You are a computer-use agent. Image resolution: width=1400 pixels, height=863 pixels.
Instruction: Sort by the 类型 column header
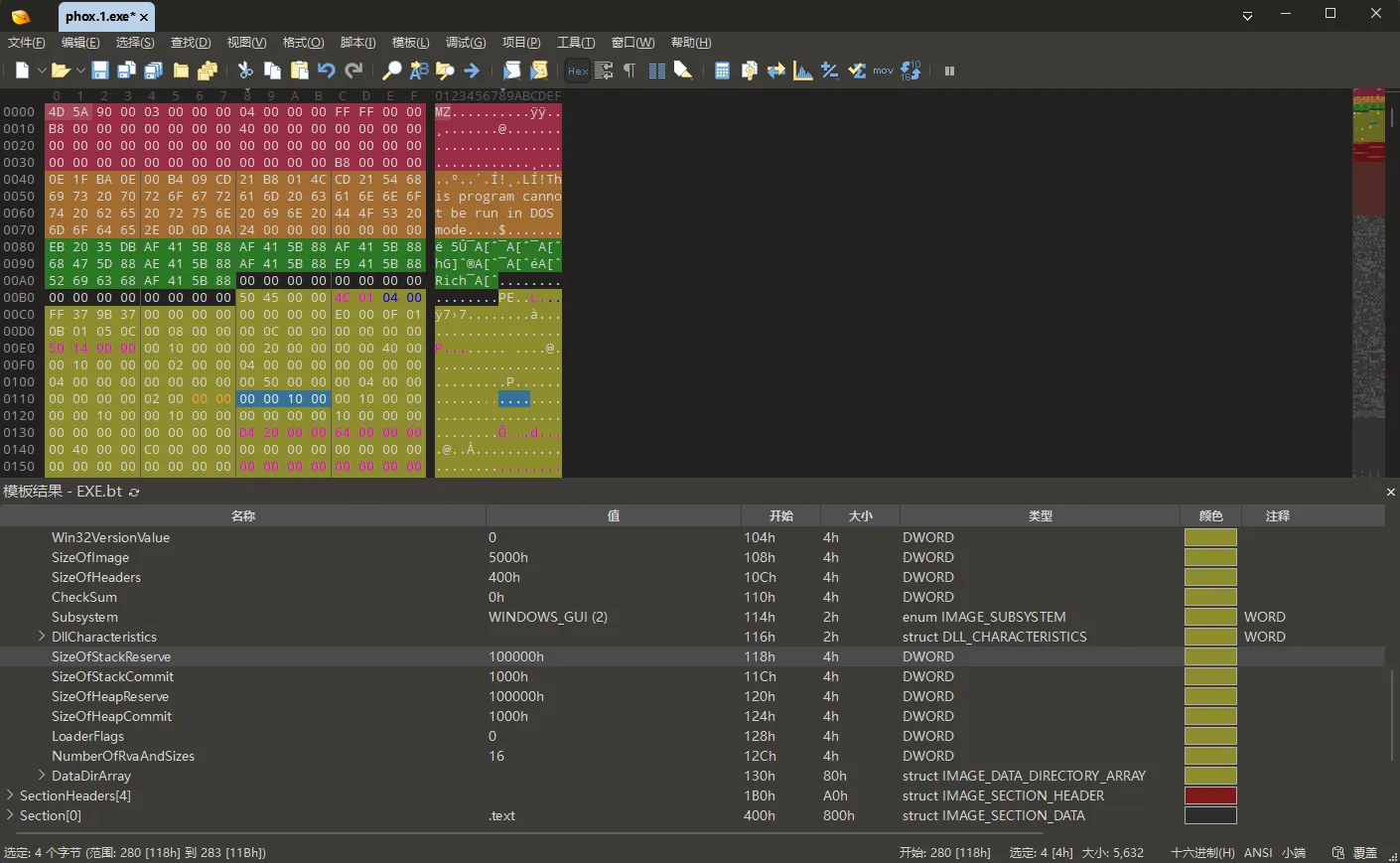click(1041, 515)
